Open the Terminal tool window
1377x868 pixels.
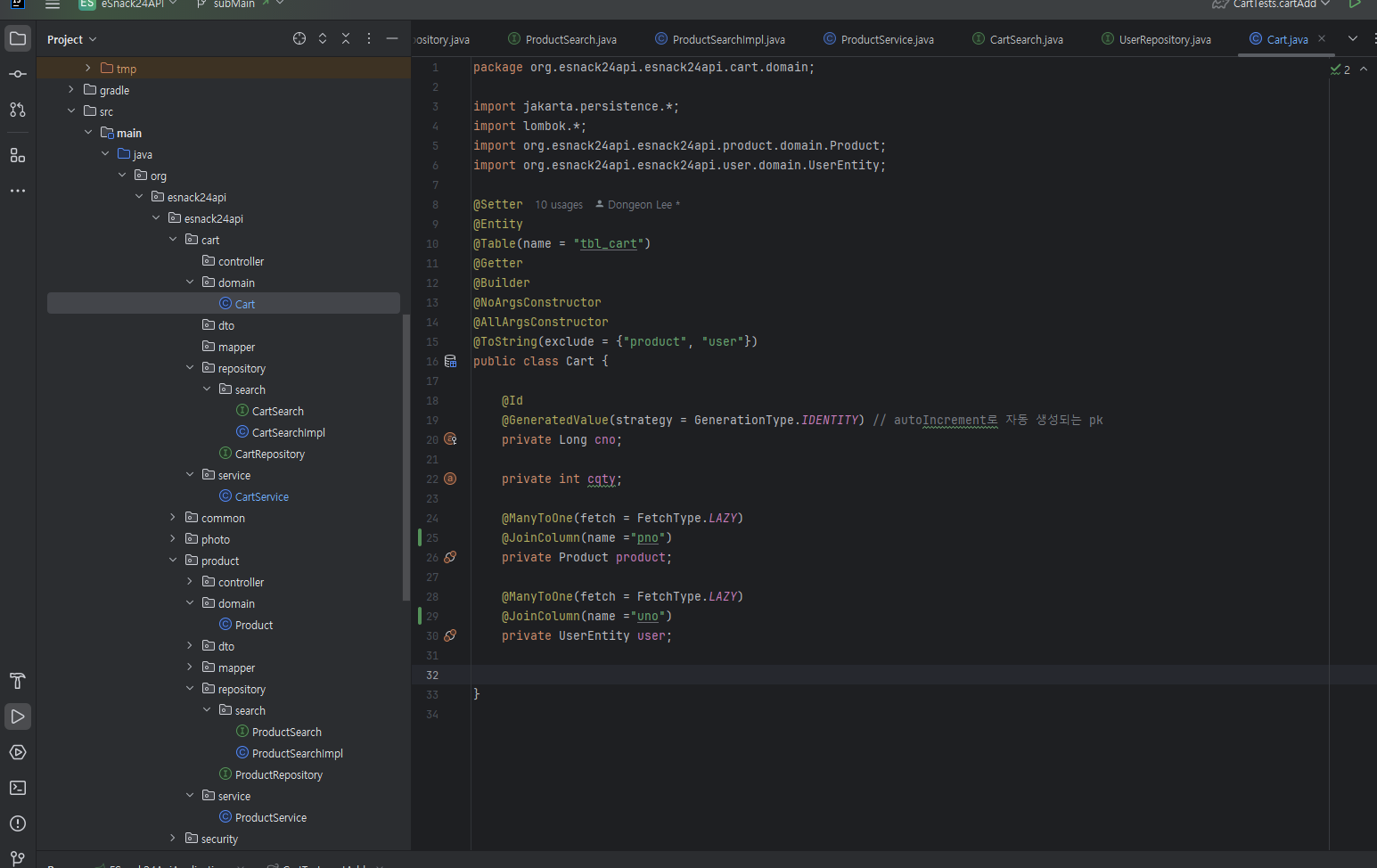pyautogui.click(x=18, y=788)
